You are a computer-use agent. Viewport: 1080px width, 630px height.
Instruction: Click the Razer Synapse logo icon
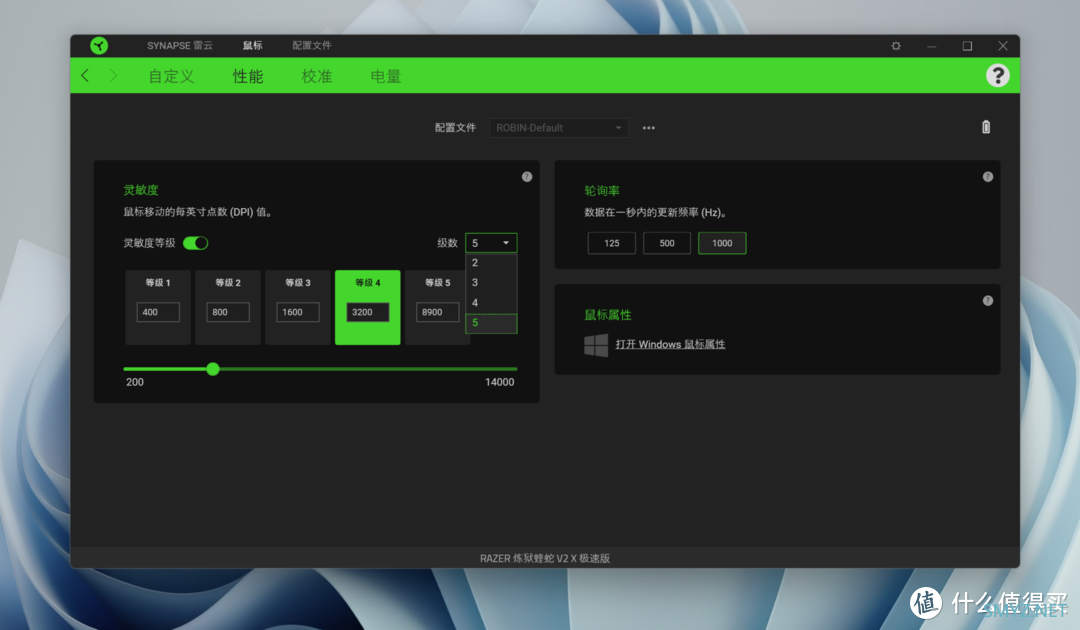99,45
